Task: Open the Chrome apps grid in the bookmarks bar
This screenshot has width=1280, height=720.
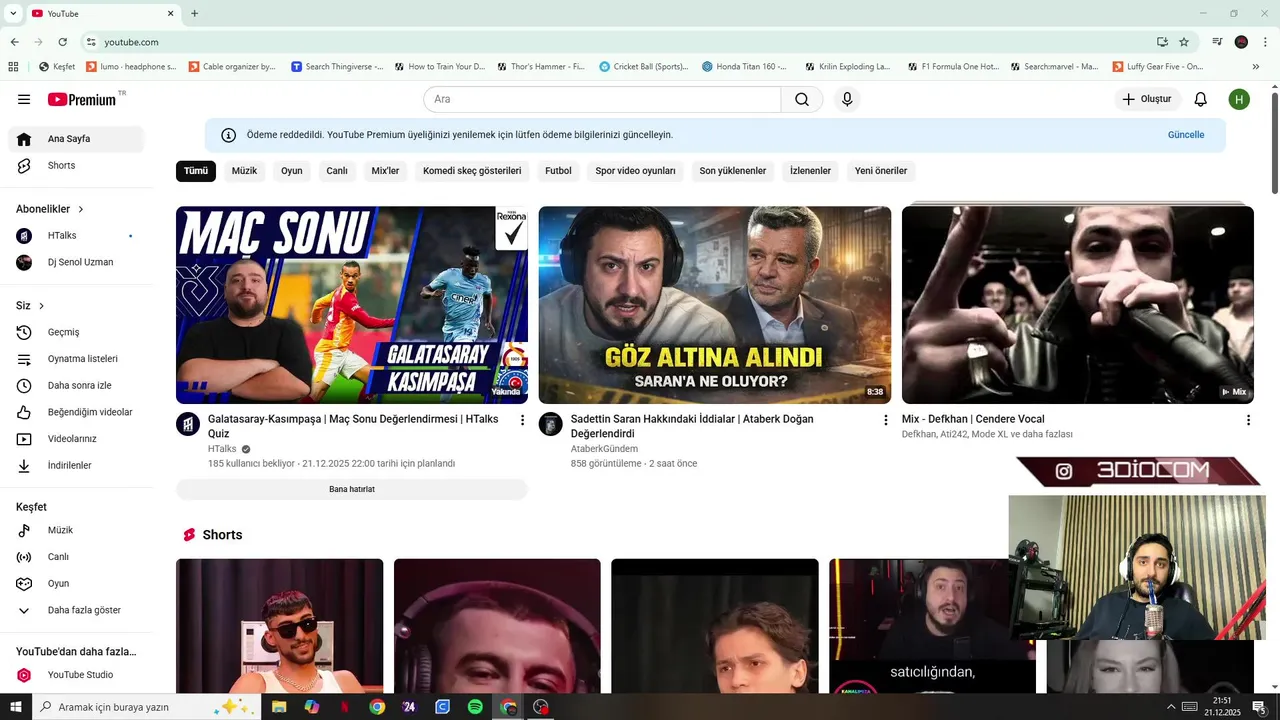Action: click(x=13, y=67)
